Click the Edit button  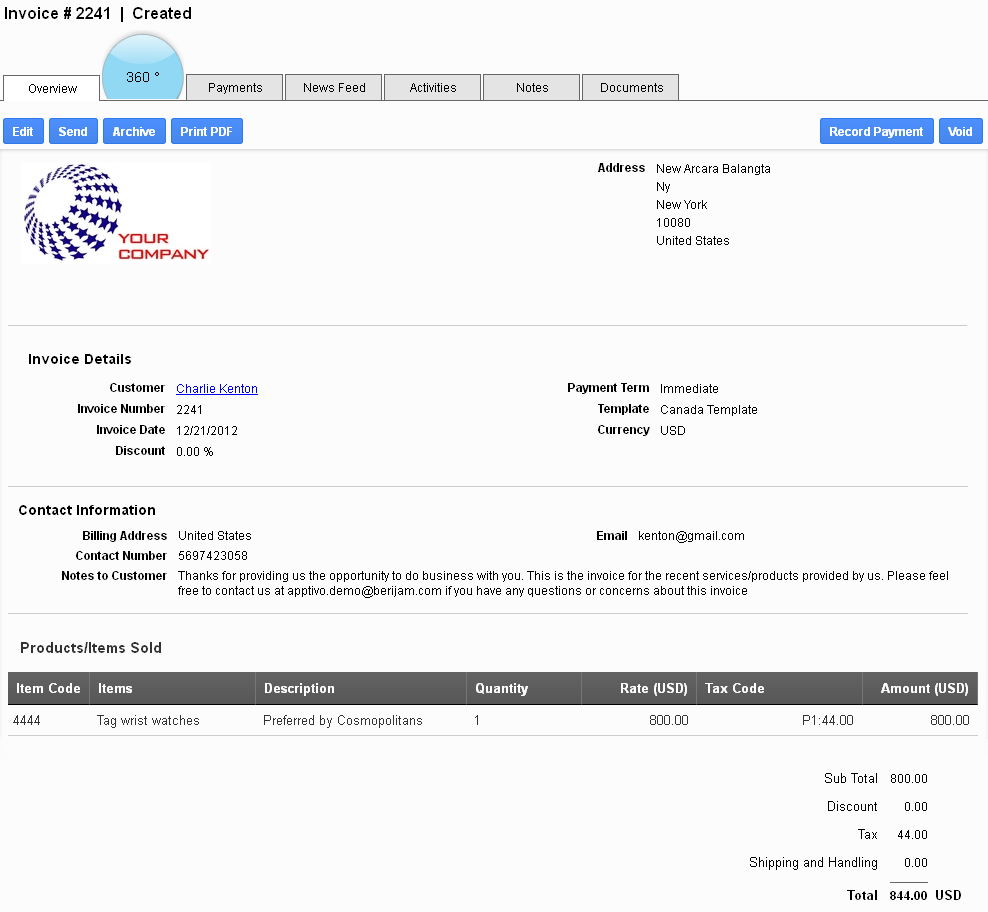pos(23,130)
